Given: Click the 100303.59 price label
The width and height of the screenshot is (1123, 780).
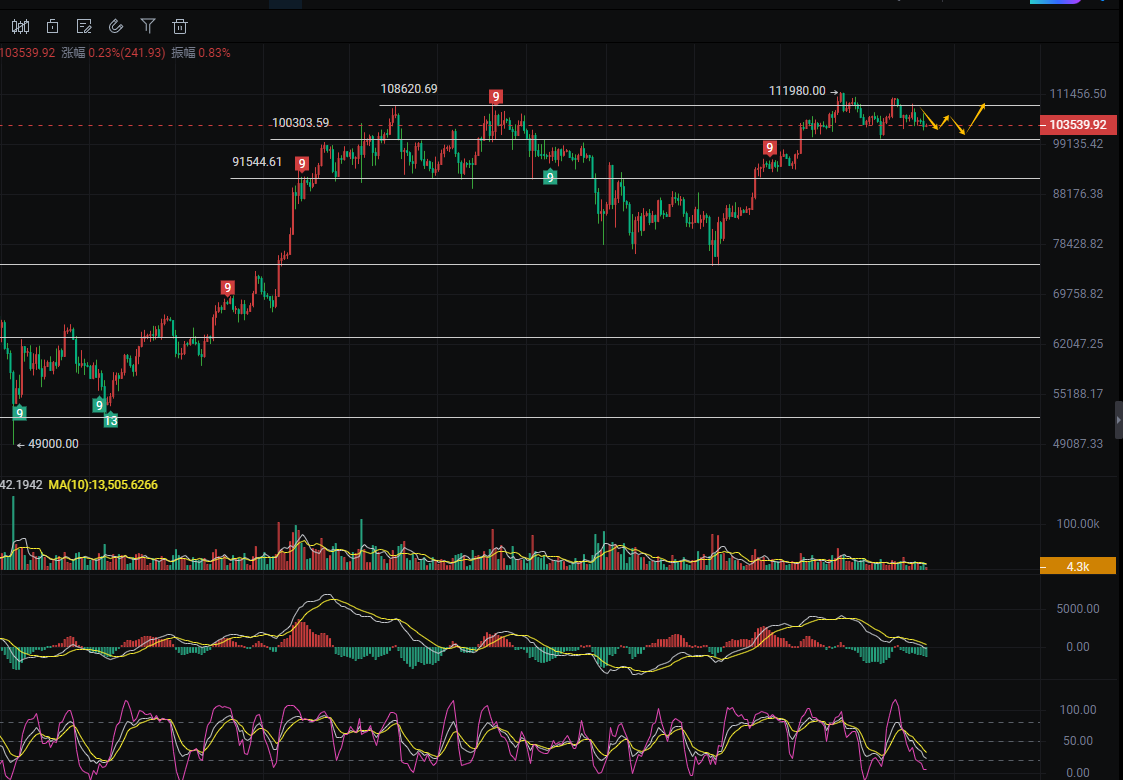Looking at the screenshot, I should tap(301, 122).
